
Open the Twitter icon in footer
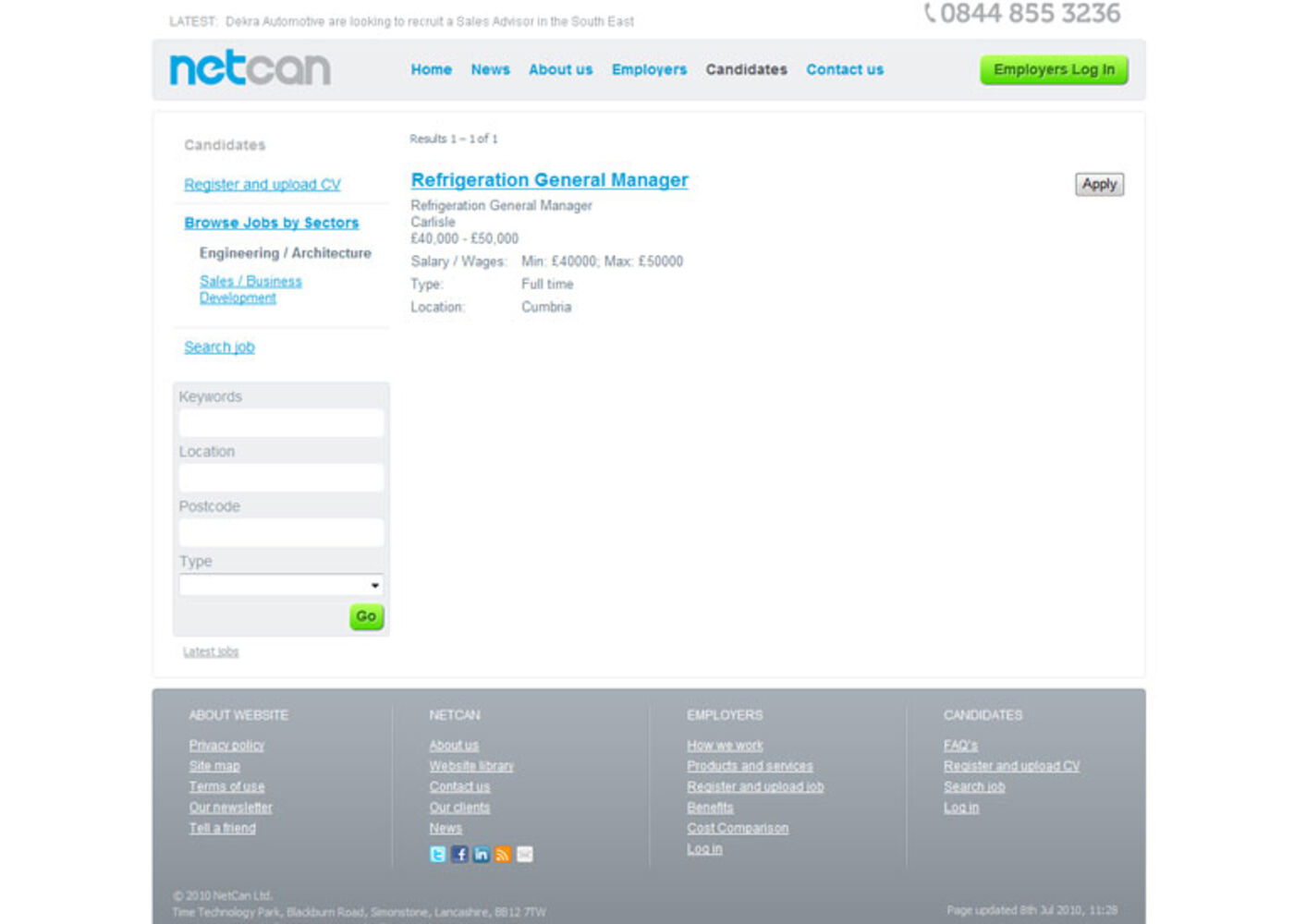(438, 855)
